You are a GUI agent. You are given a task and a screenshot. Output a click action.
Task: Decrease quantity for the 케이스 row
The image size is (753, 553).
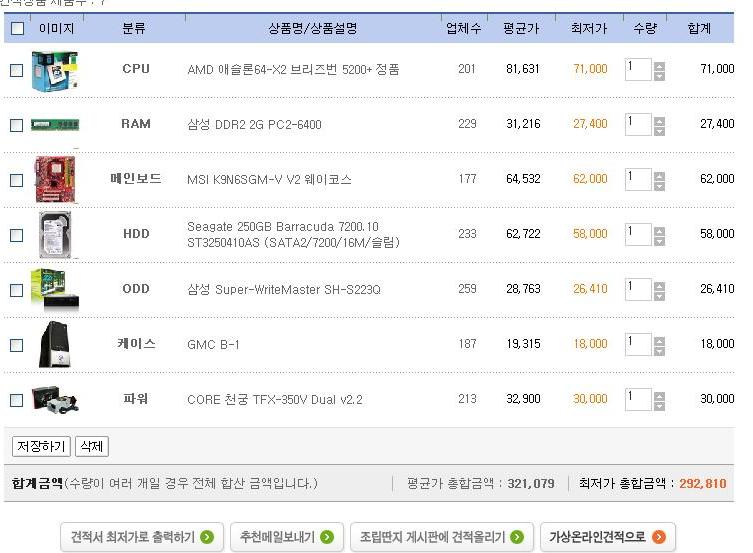(x=659, y=351)
